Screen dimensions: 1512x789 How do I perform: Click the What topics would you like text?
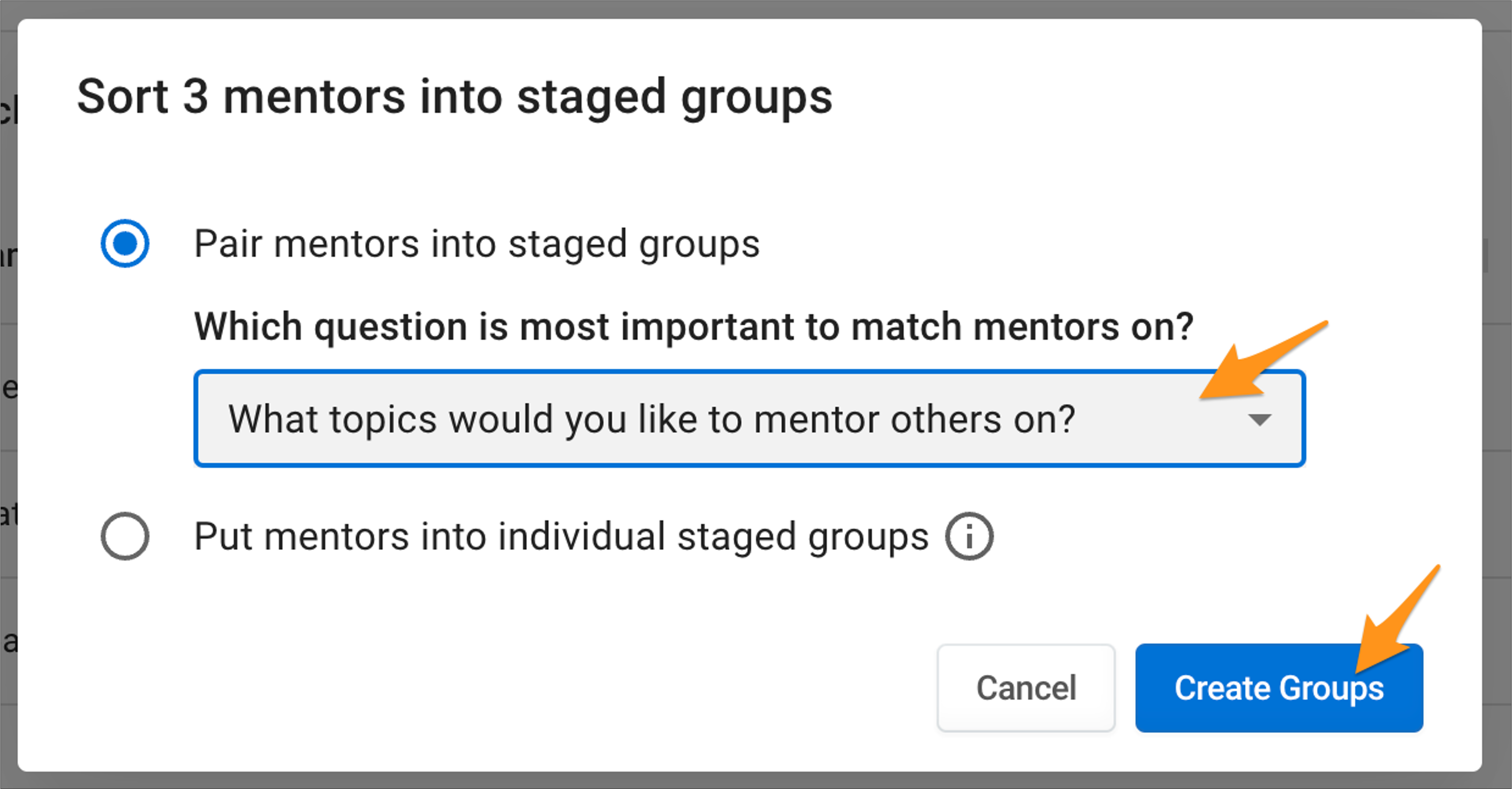coord(652,420)
